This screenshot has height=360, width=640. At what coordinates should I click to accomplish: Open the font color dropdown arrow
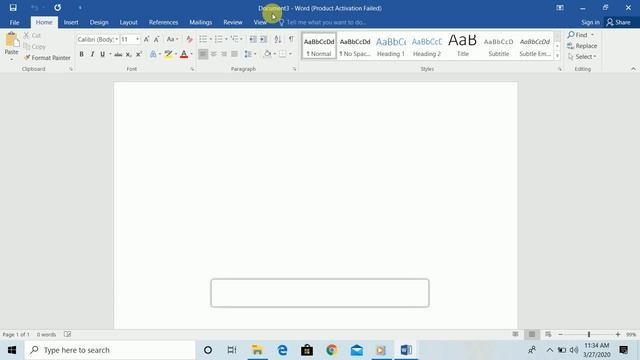tap(191, 54)
